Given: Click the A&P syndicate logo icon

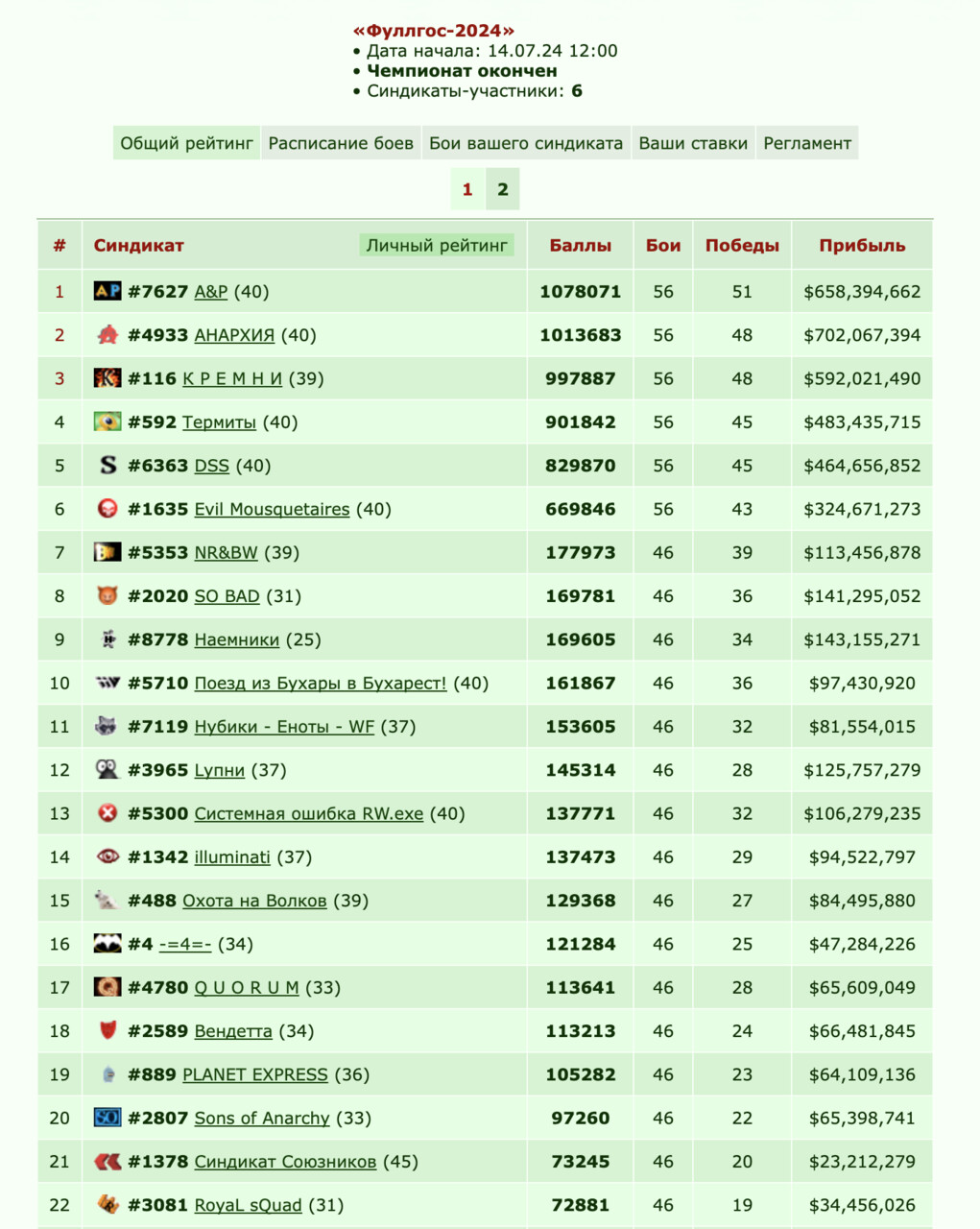Looking at the screenshot, I should click(108, 291).
